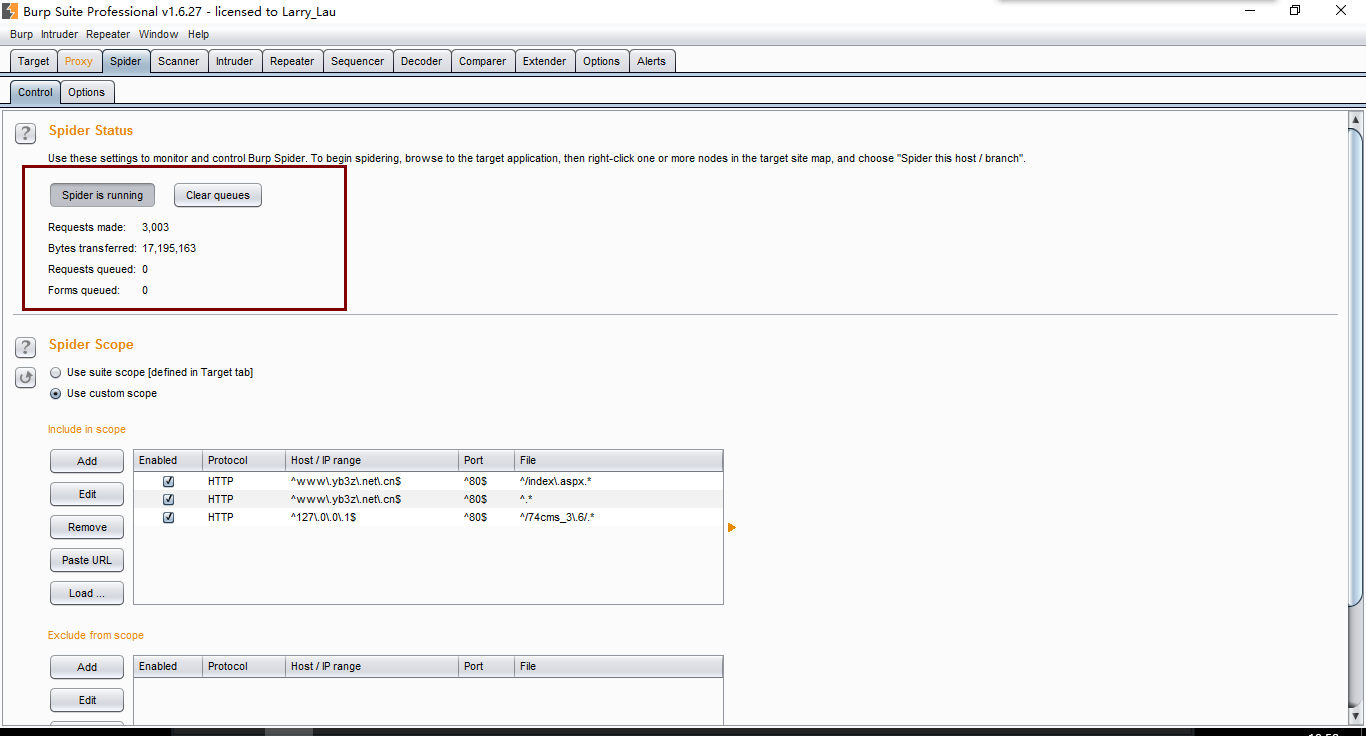Go to the Intruder tool tab

[x=235, y=61]
